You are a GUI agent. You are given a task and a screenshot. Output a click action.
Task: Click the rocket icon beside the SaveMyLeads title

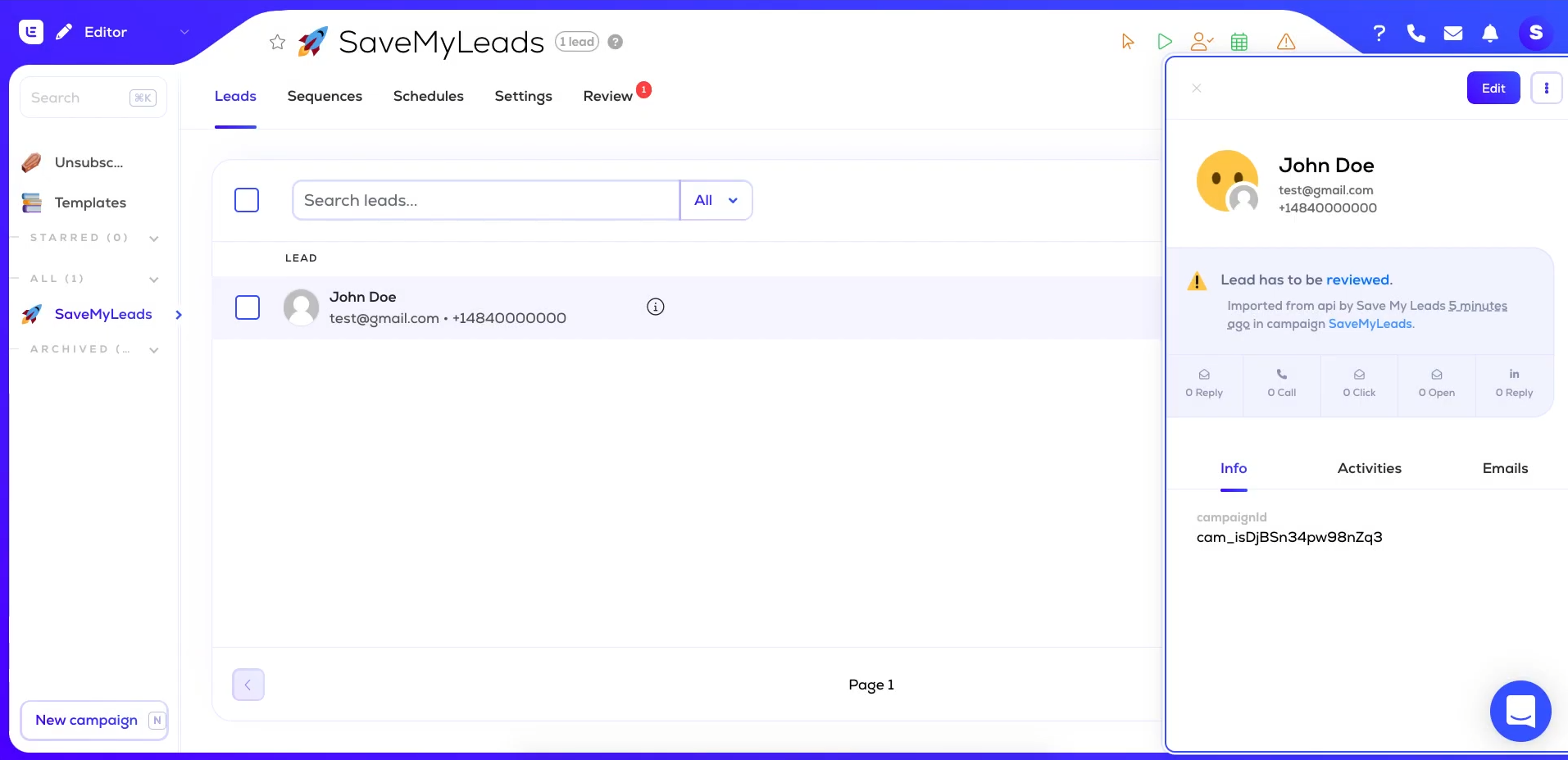point(312,42)
